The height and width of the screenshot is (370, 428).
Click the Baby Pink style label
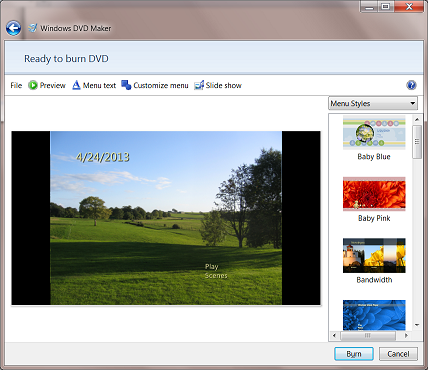click(x=374, y=218)
